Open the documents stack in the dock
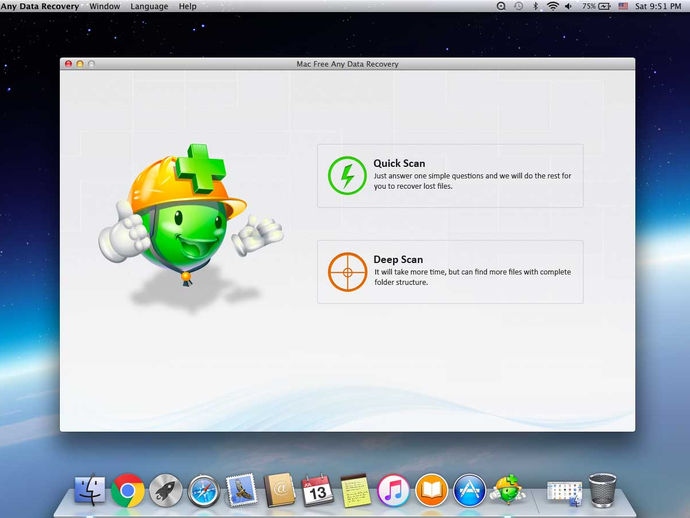The height and width of the screenshot is (518, 690). 565,493
